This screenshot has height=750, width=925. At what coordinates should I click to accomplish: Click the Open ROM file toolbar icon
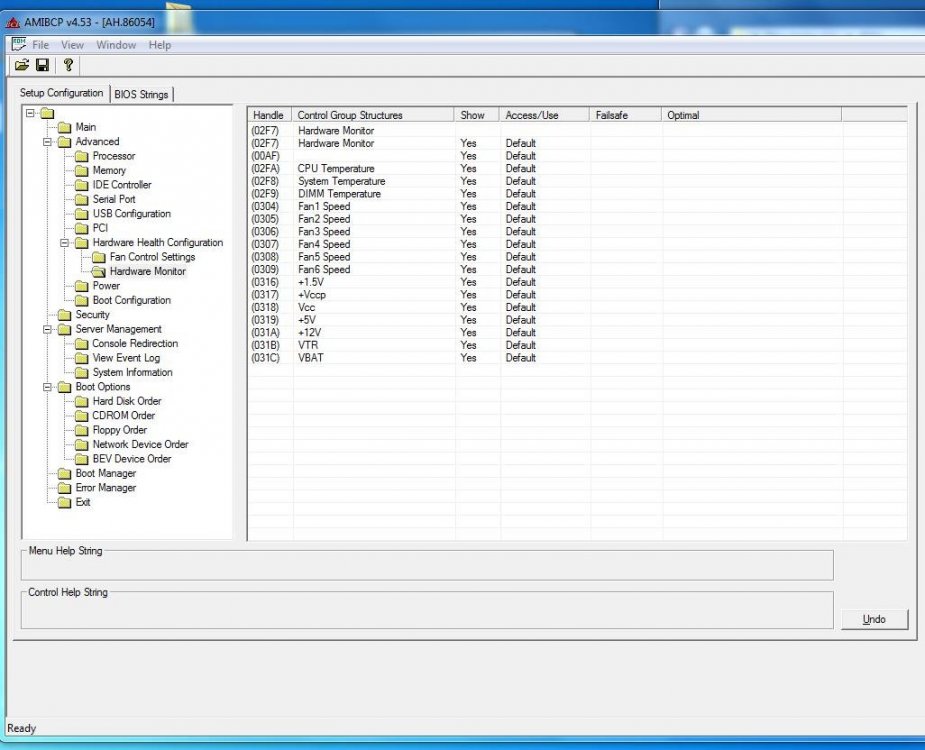22,65
